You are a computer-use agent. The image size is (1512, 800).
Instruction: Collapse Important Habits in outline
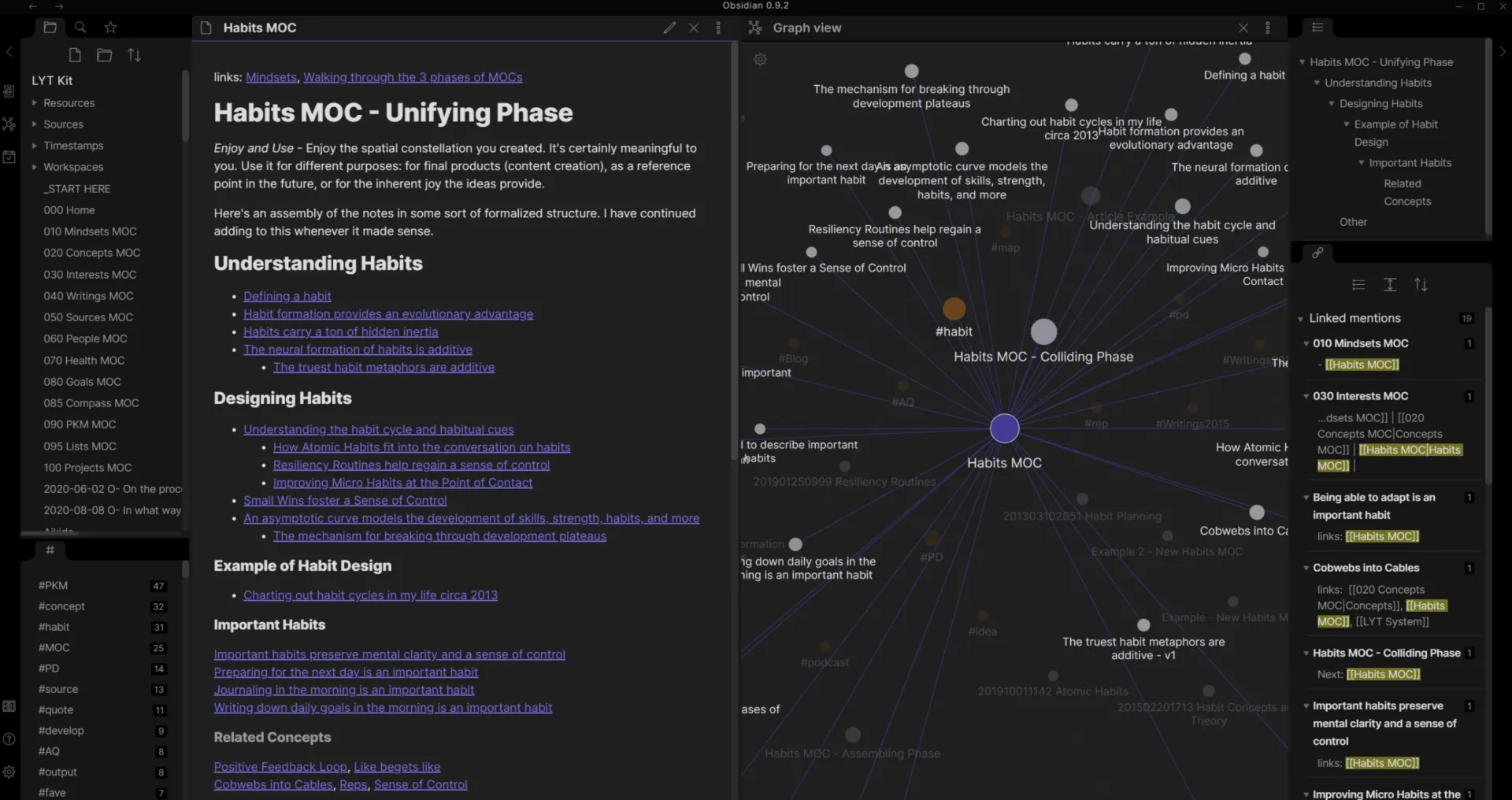click(1361, 163)
